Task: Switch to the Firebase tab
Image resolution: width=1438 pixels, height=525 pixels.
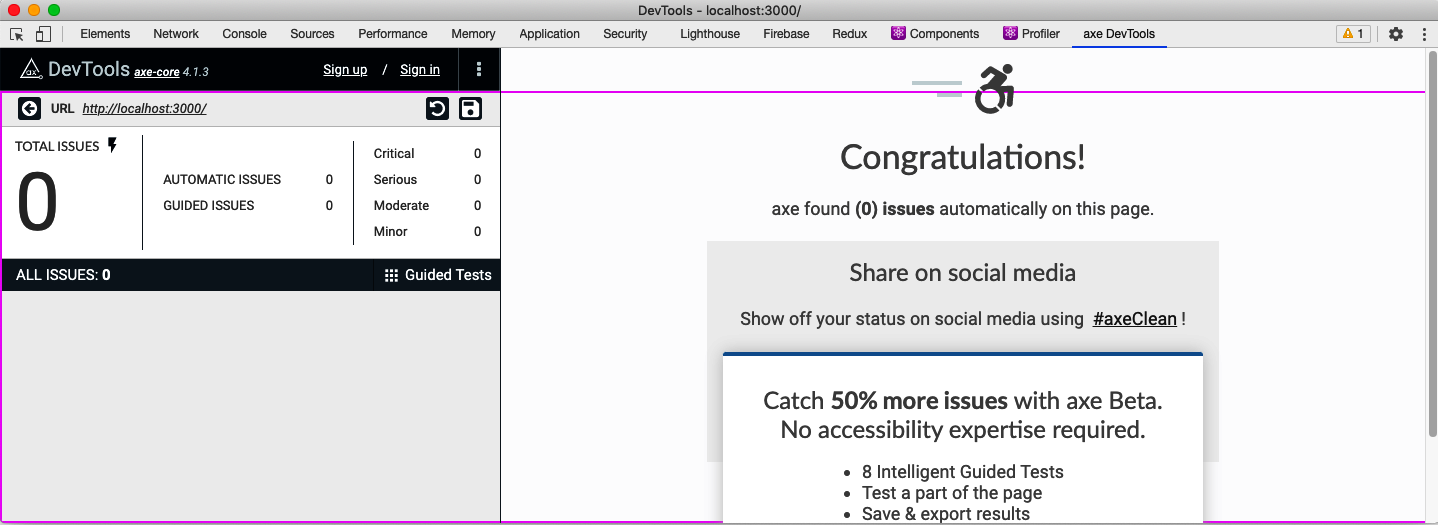Action: click(x=786, y=34)
